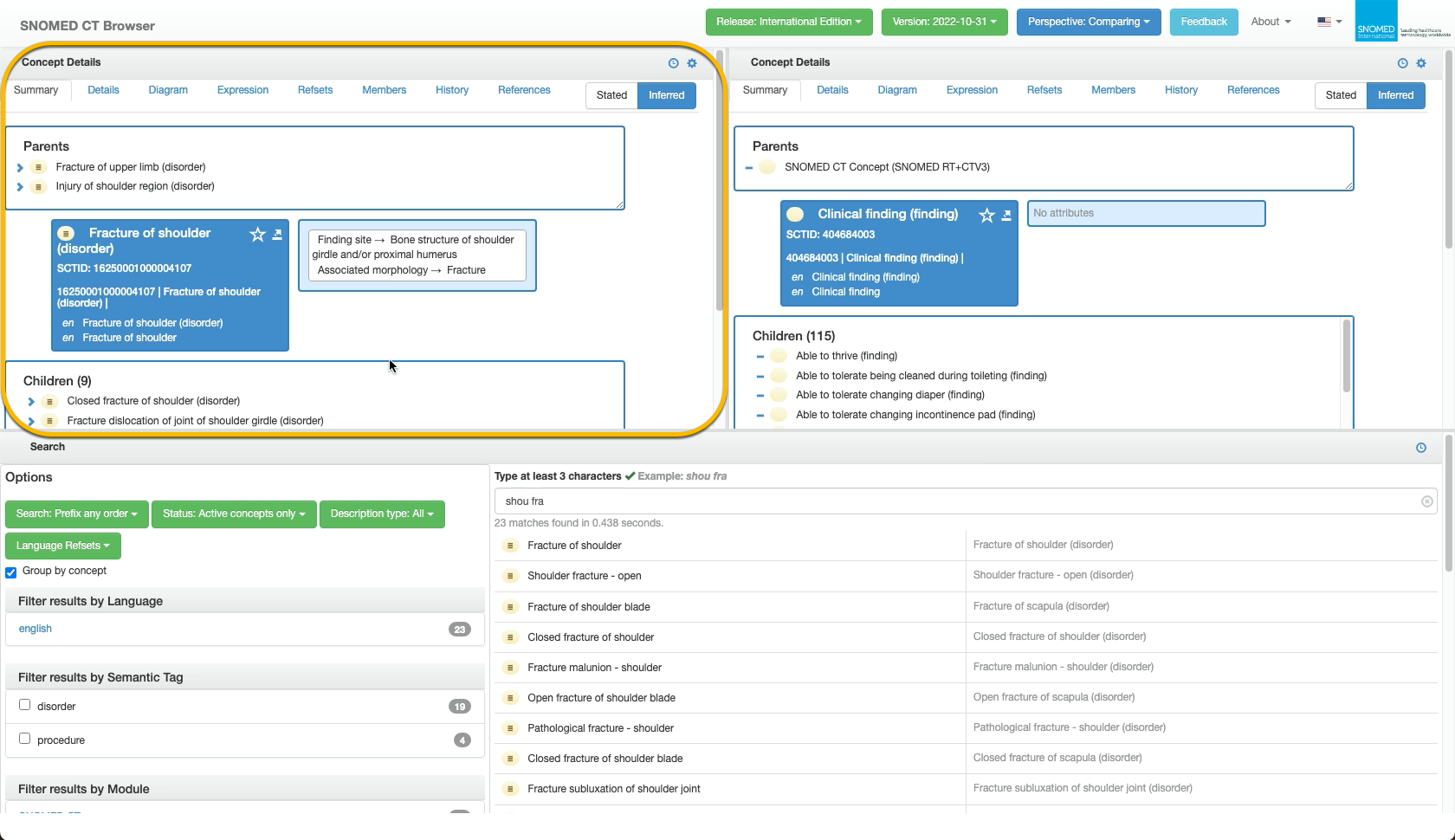Open history clock icon in right Concept Details
Screen dimensions: 1455x840
click(1402, 63)
